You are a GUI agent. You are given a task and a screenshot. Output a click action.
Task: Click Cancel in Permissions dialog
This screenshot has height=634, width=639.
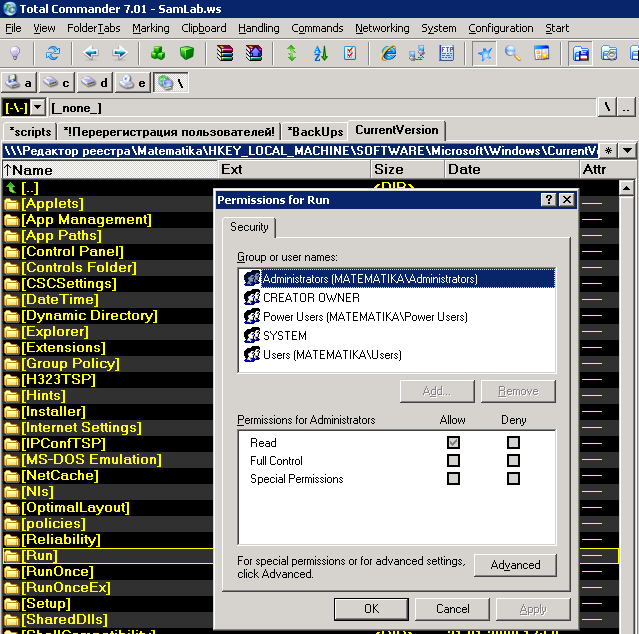tap(452, 609)
